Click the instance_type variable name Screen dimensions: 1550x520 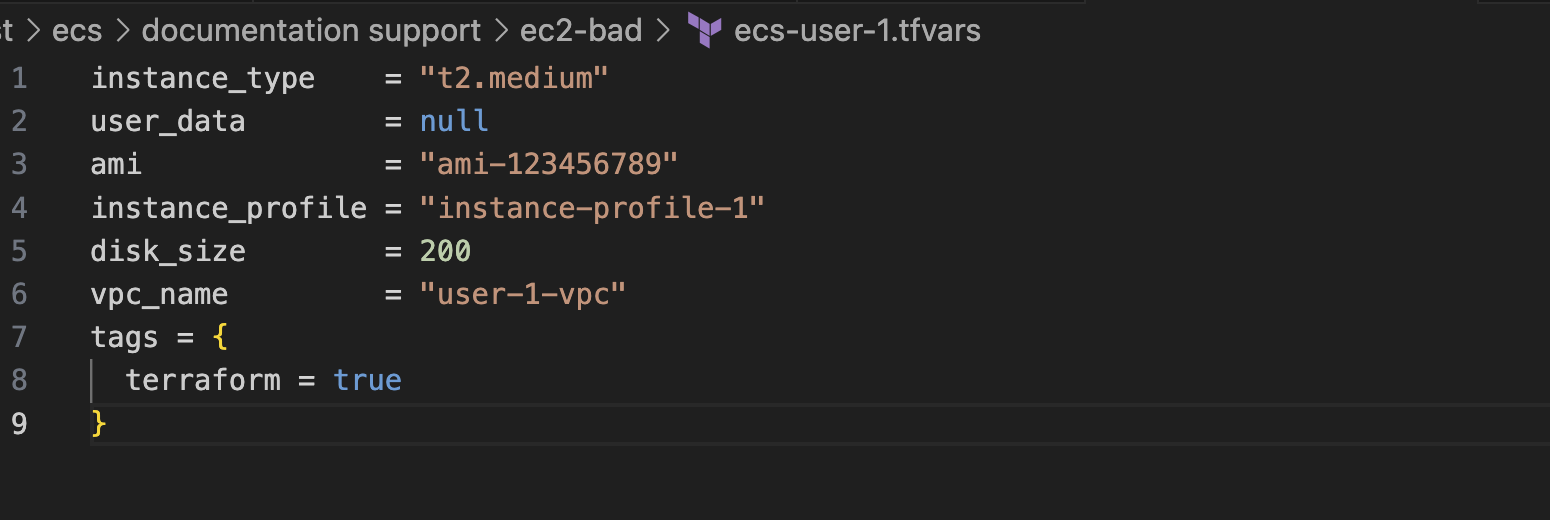[x=203, y=78]
